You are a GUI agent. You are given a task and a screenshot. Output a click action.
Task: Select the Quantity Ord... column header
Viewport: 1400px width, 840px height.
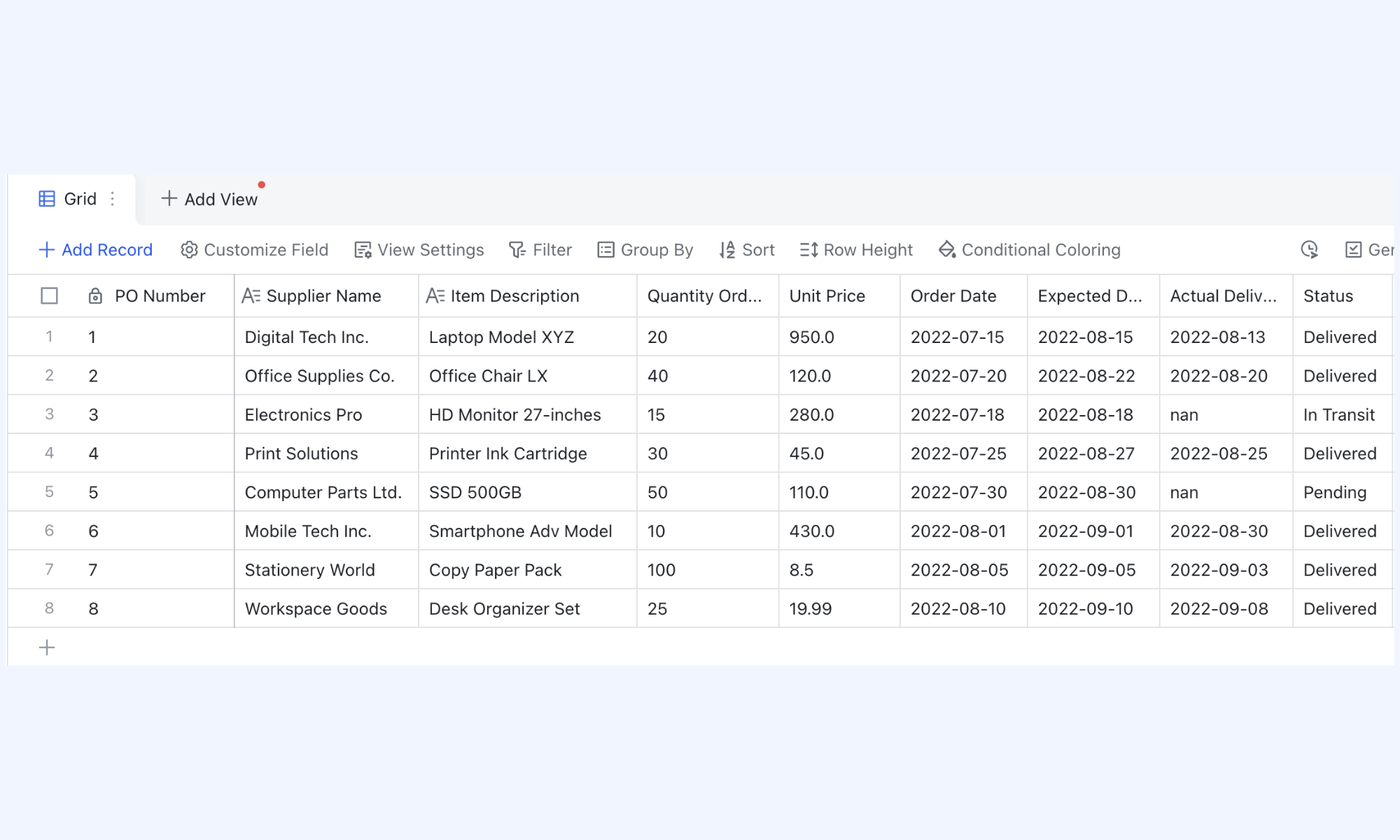coord(708,296)
